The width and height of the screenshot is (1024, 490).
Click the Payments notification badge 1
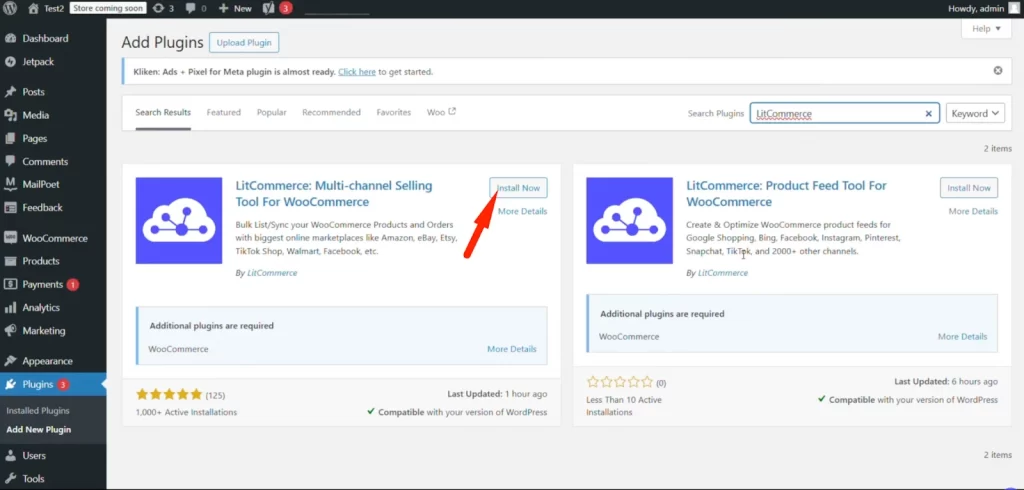(72, 285)
